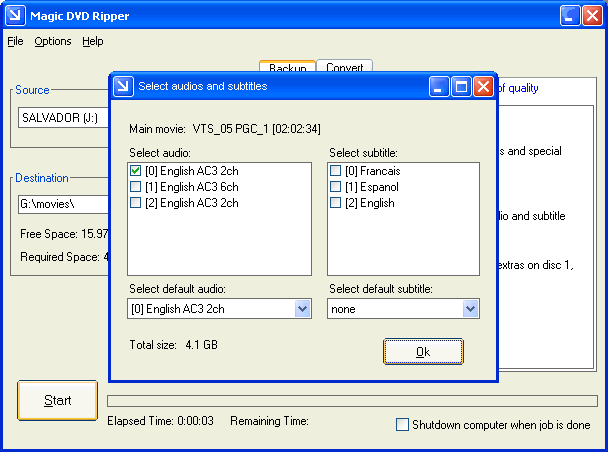Click the Total size 4.1 GB text

click(x=173, y=345)
